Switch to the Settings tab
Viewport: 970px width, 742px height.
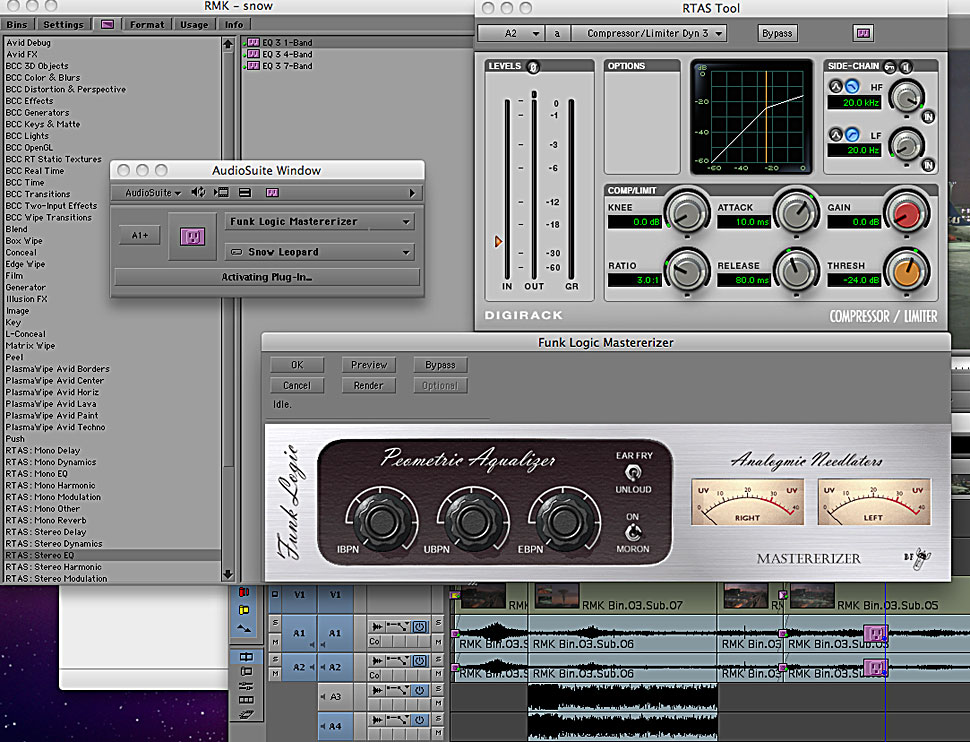tap(63, 24)
